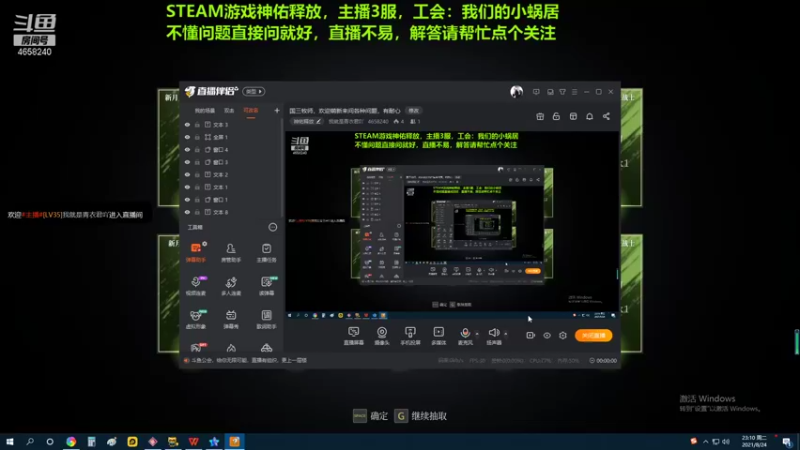Select the highlighted third scene tab
Image resolution: width=800 pixels, height=450 pixels.
251,111
